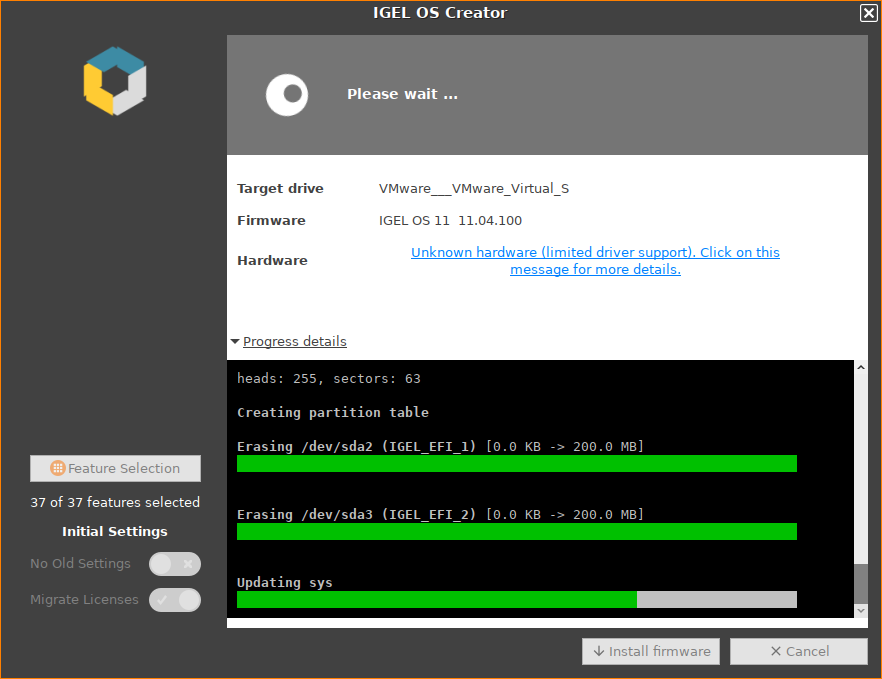Click the Erasing /dev/sda3 progress bar
Image resolution: width=882 pixels, height=679 pixels.
coord(517,532)
